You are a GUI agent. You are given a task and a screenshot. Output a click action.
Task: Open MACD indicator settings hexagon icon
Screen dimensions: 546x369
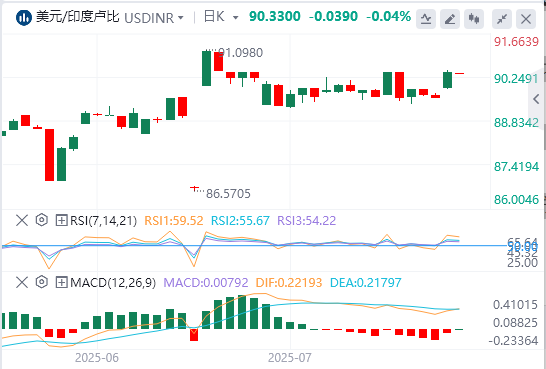click(x=41, y=282)
